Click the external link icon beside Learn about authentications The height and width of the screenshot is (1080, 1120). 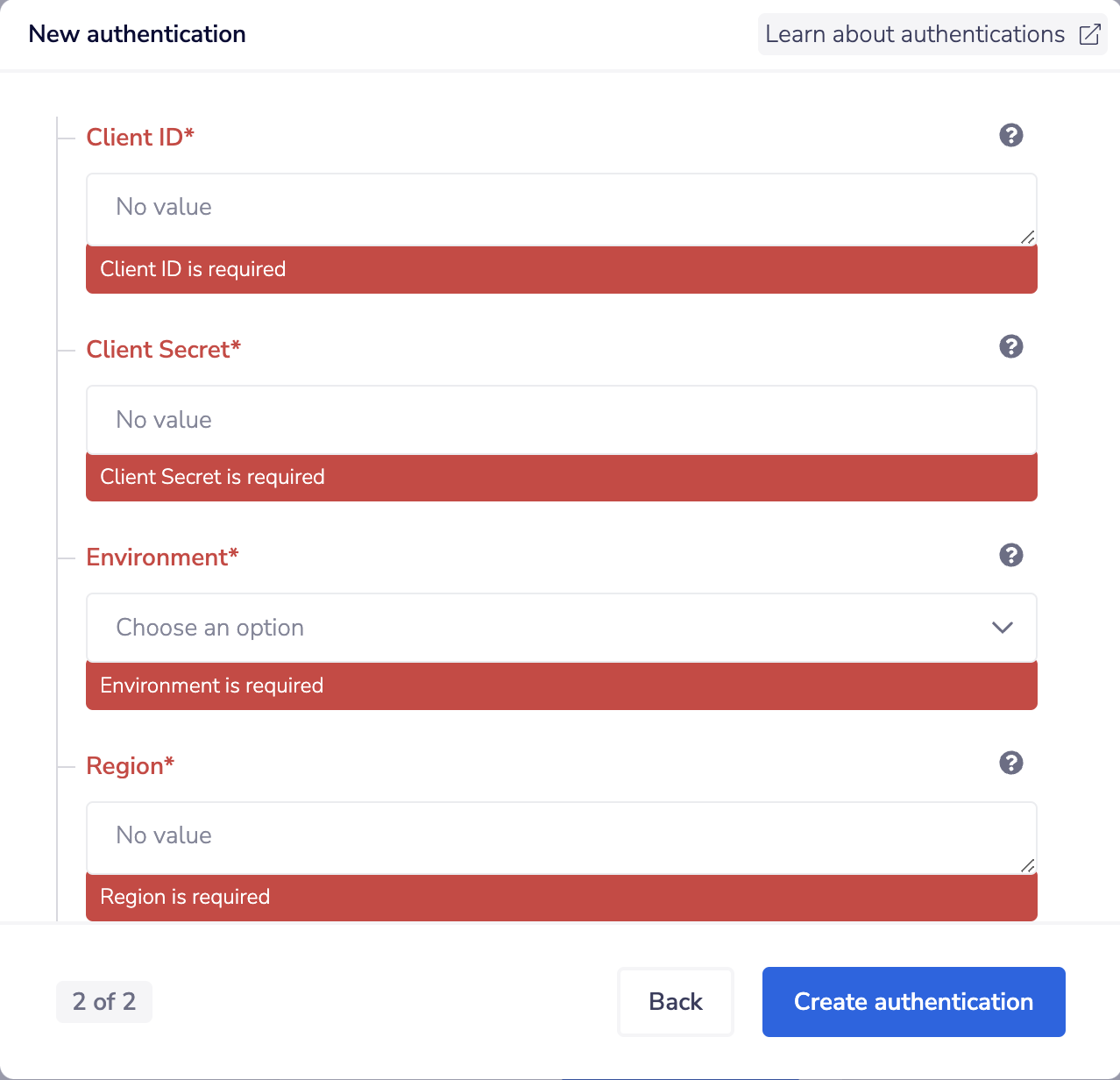coord(1089,33)
